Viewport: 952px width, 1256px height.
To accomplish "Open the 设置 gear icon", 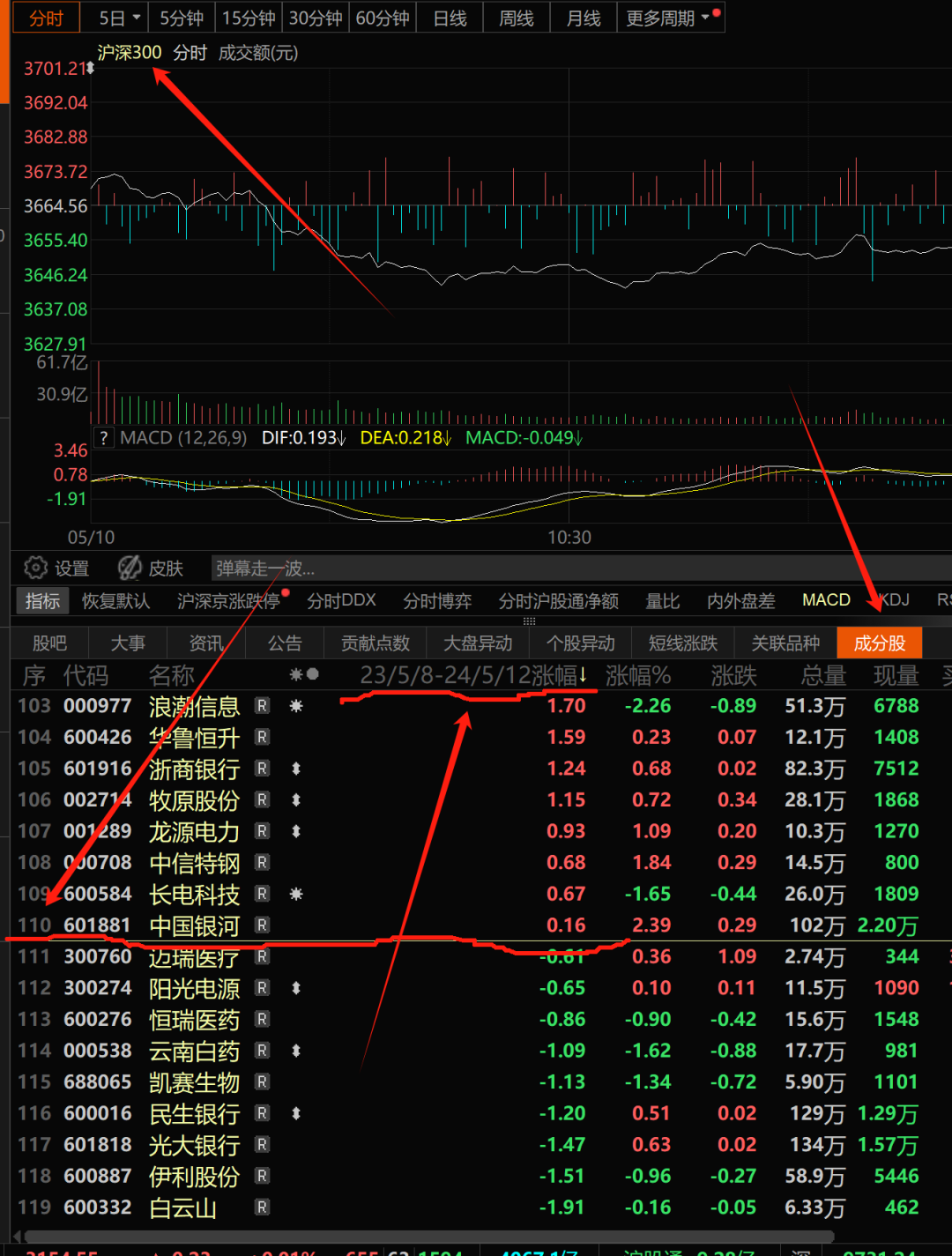I will pos(35,568).
